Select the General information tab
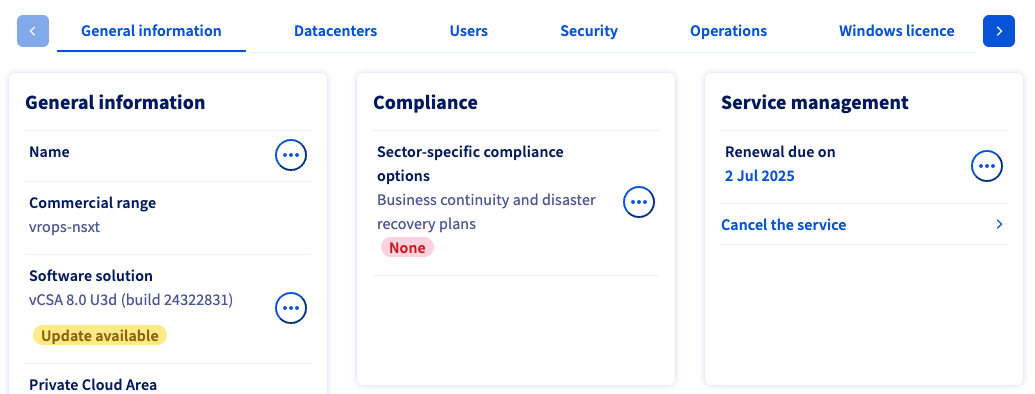Image resolution: width=1035 pixels, height=394 pixels. [151, 31]
